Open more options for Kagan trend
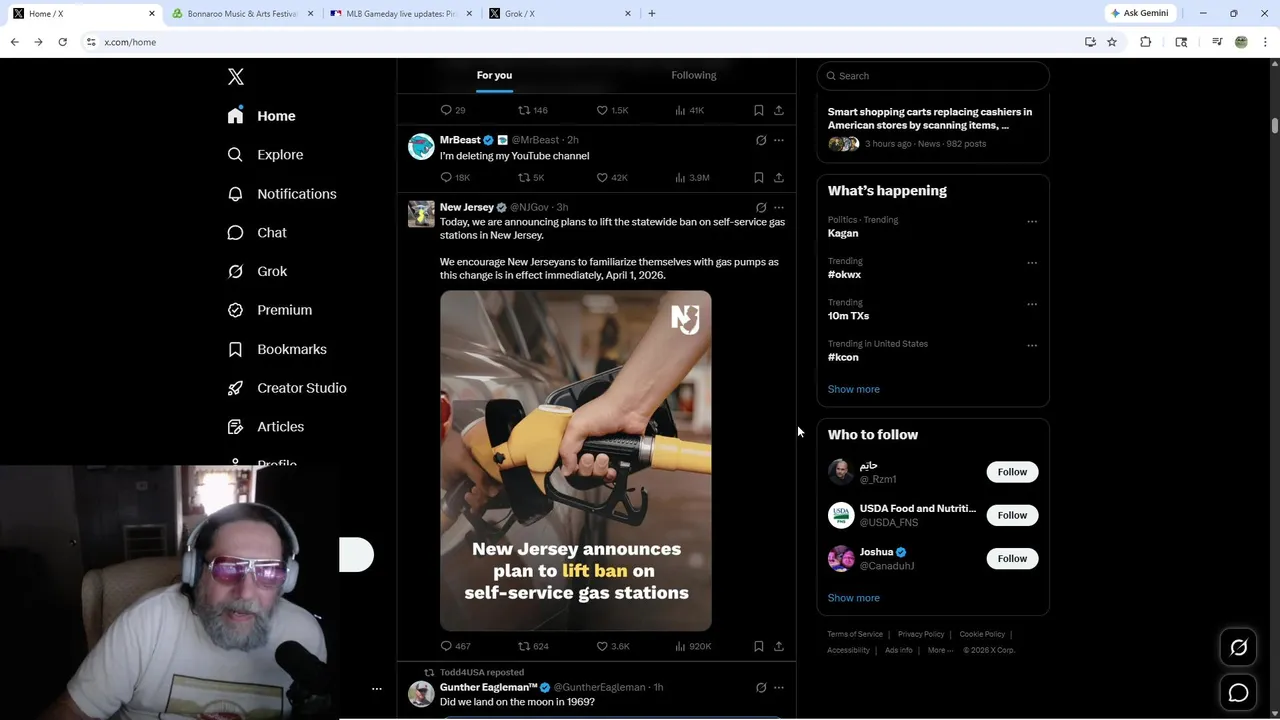The height and width of the screenshot is (720, 1280). tap(1032, 221)
